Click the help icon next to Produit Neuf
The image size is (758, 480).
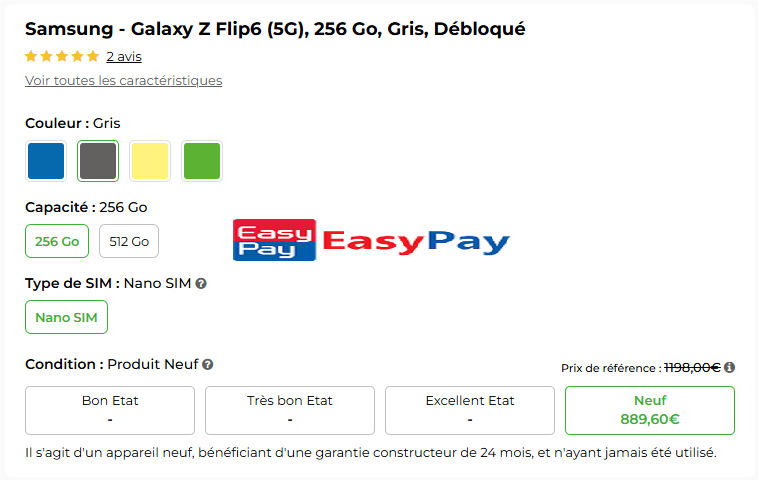[208, 365]
